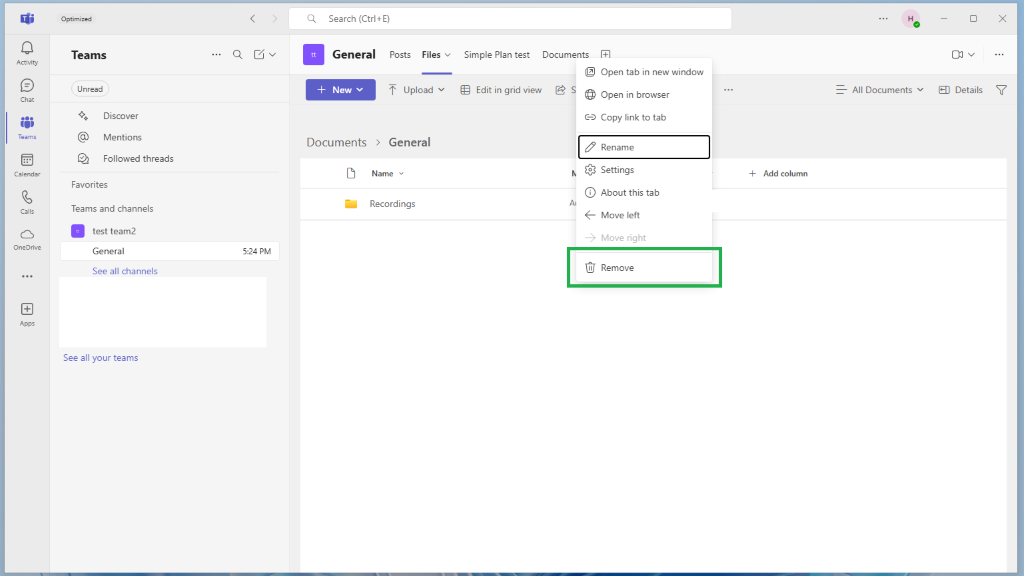Click the Add column button
1024x576 pixels.
778,174
